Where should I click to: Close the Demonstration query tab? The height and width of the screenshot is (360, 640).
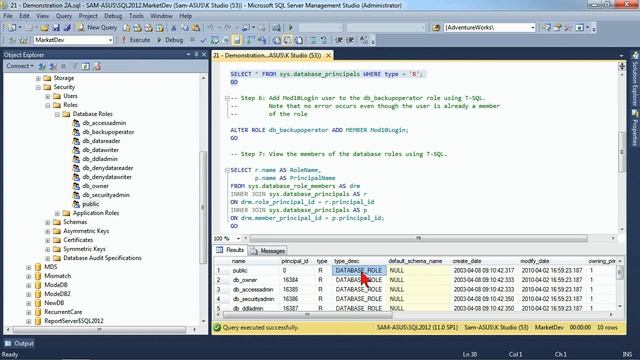(328, 55)
